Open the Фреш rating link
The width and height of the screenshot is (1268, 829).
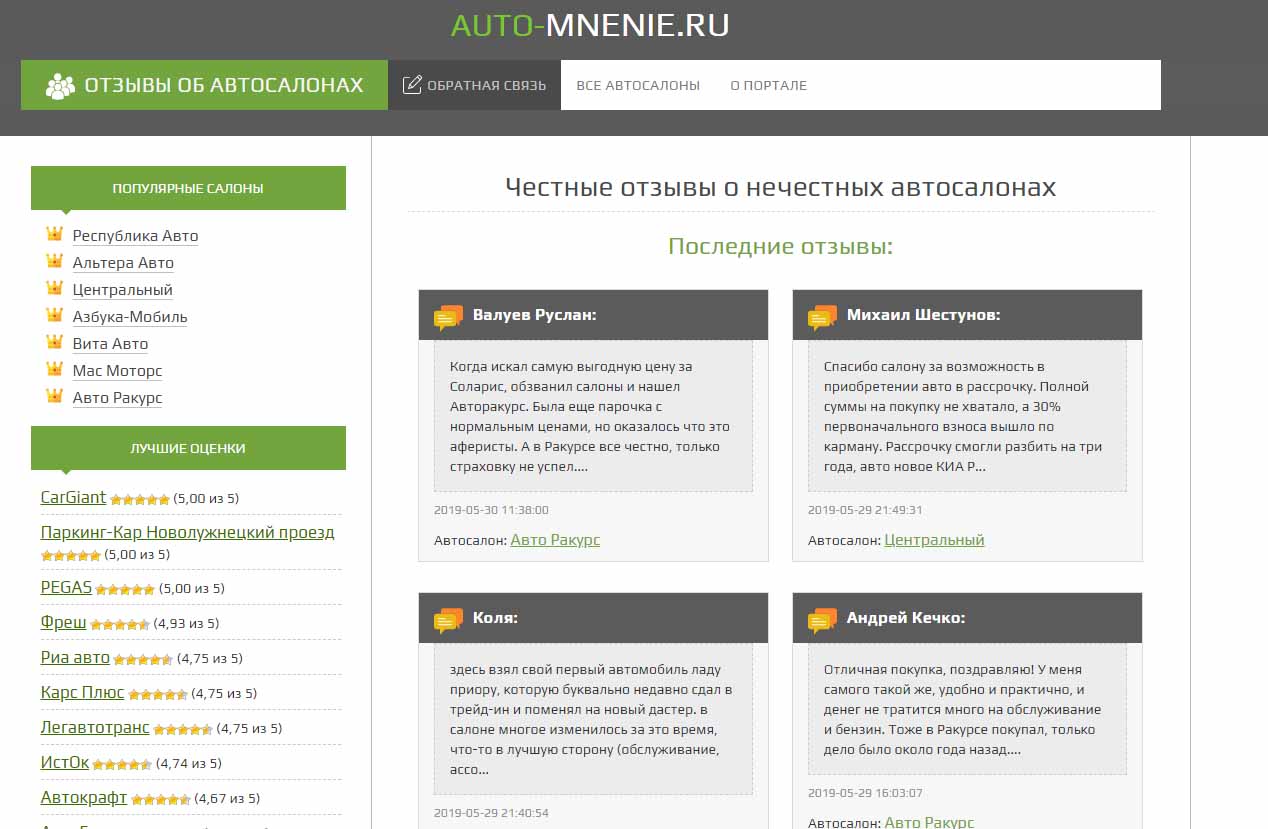(63, 622)
